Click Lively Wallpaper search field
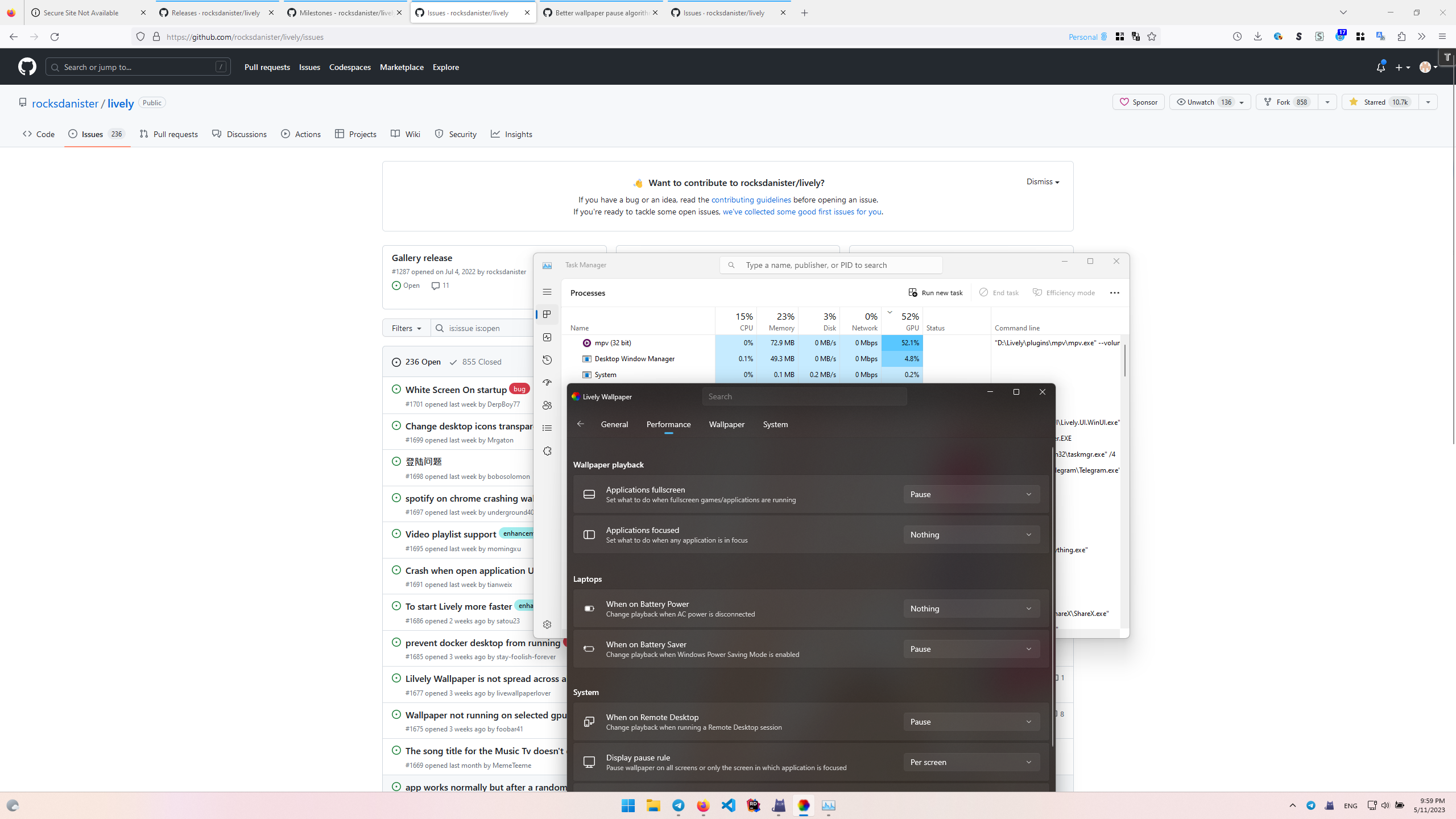This screenshot has width=1456, height=819. coord(804,396)
